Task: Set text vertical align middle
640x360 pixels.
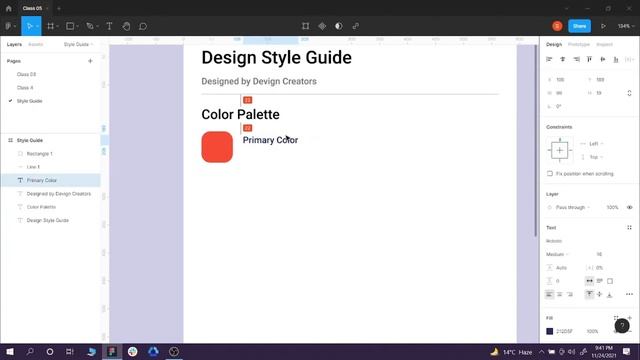Action: click(600, 294)
